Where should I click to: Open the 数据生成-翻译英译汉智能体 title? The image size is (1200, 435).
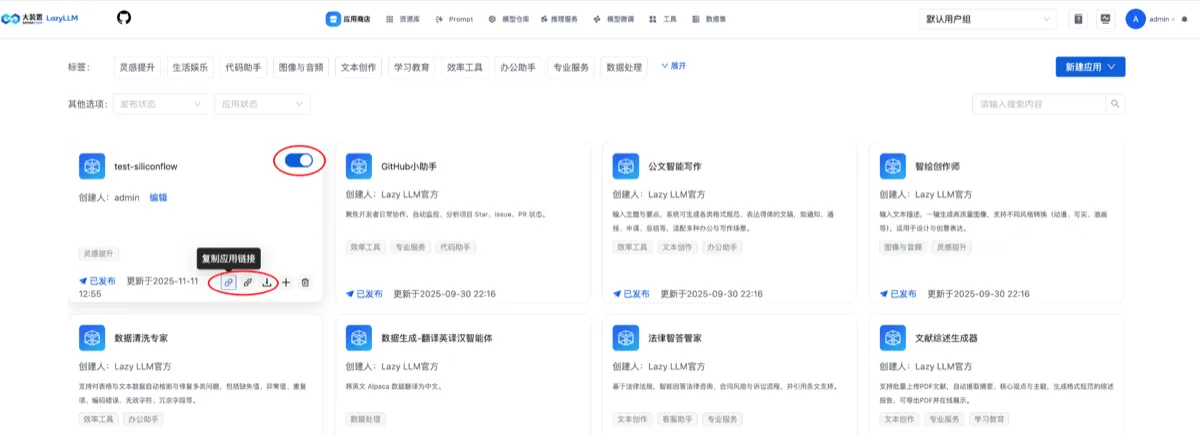(x=437, y=338)
